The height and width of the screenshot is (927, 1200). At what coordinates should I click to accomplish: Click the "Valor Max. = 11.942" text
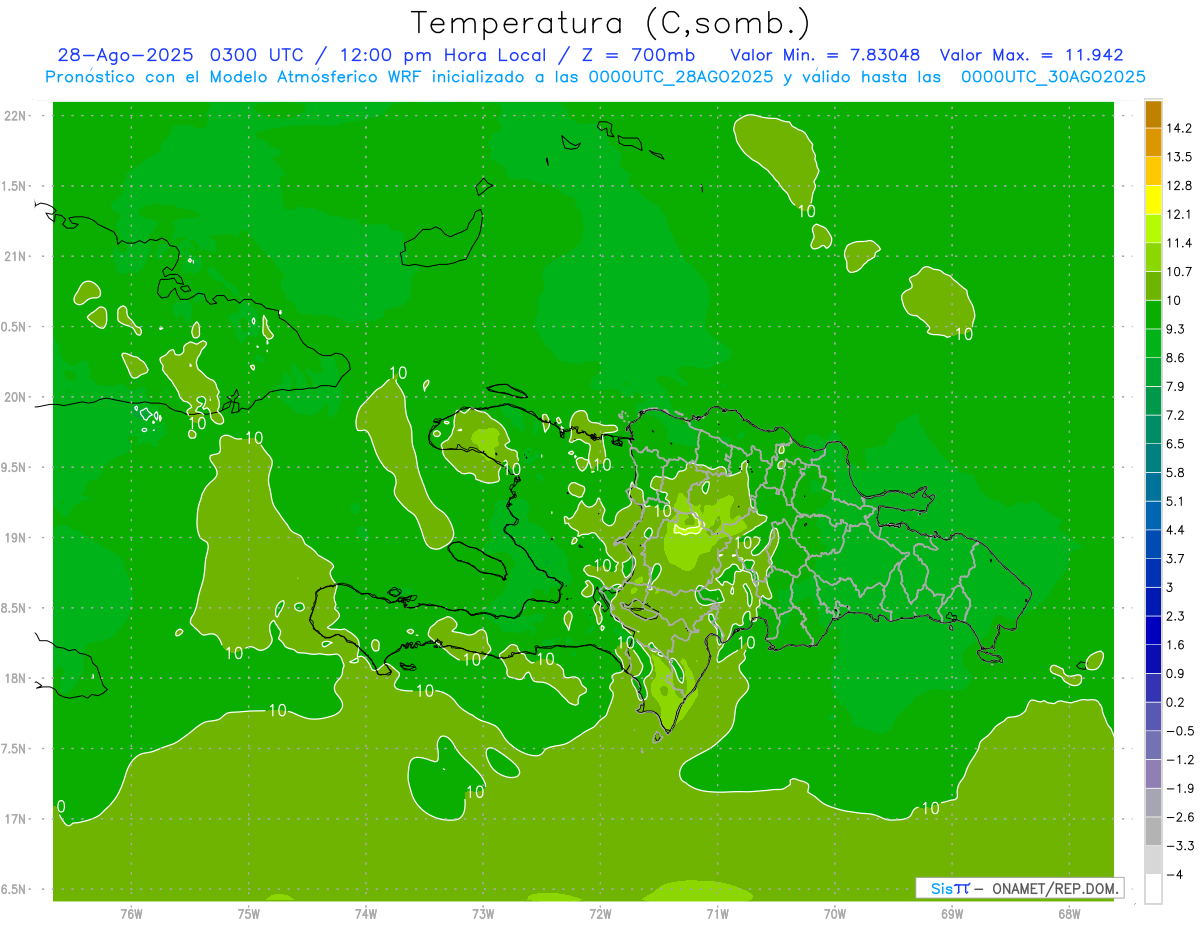pos(1032,55)
